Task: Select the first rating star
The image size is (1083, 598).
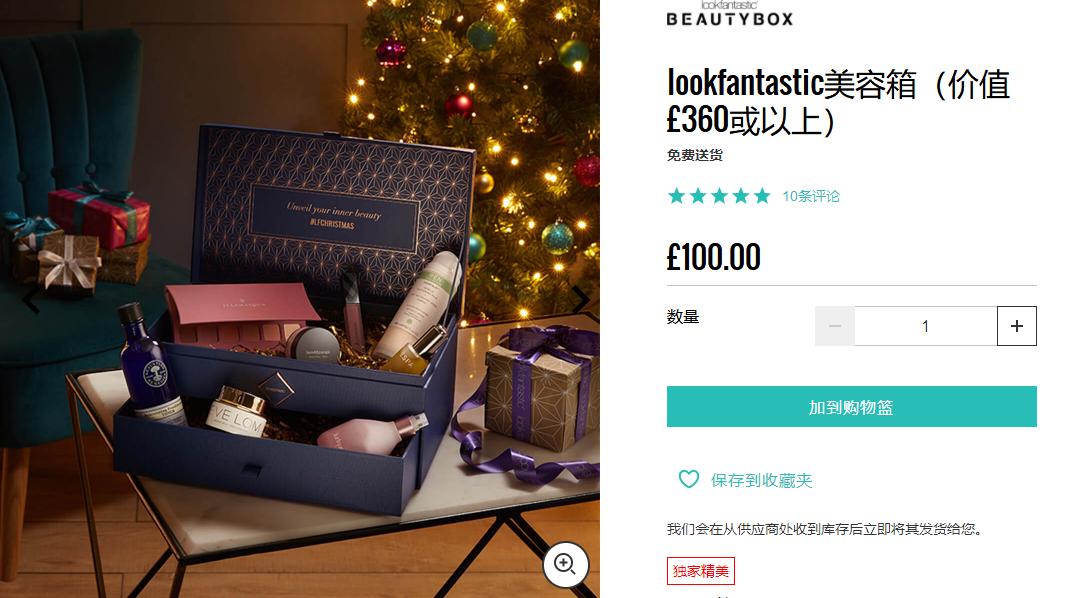Action: 676,196
